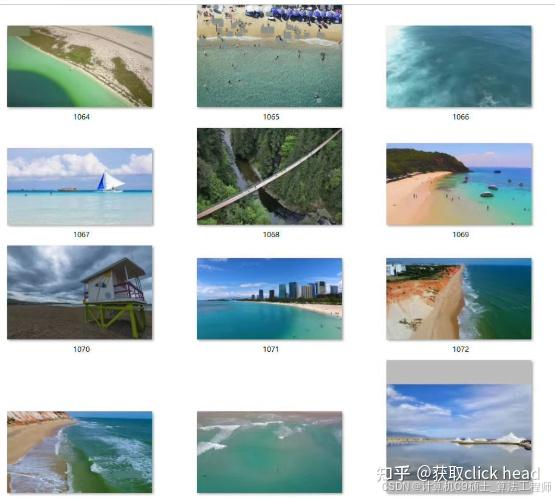Click the file name label 1064

[x=81, y=117]
